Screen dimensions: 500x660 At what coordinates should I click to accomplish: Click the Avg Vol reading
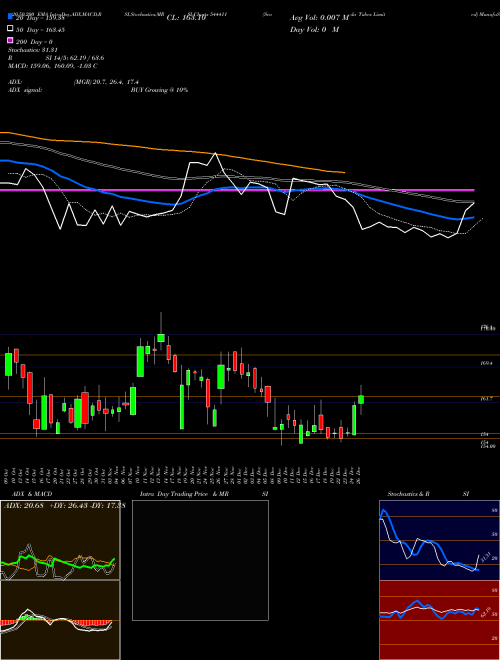click(x=320, y=17)
